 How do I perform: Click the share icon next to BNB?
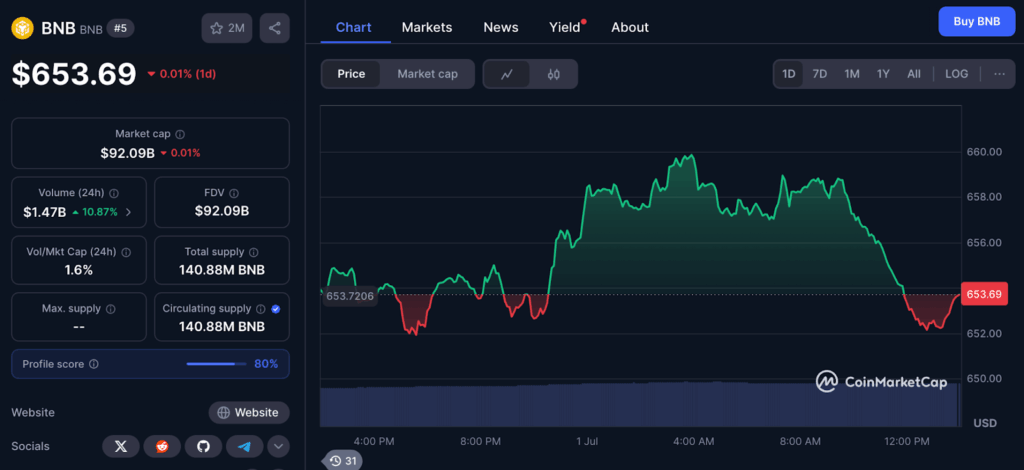point(274,28)
